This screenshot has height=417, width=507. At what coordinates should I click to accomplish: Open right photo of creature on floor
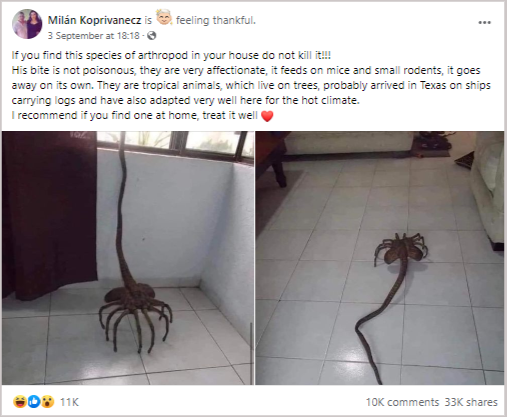[x=380, y=258]
